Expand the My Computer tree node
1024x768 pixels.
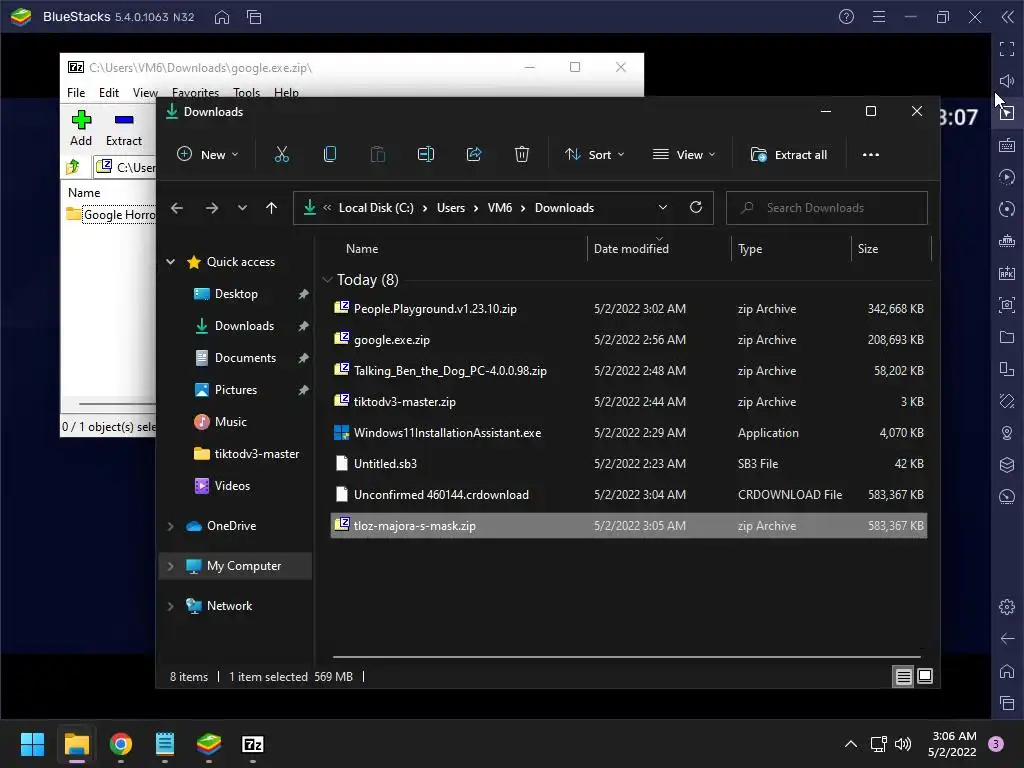point(170,566)
